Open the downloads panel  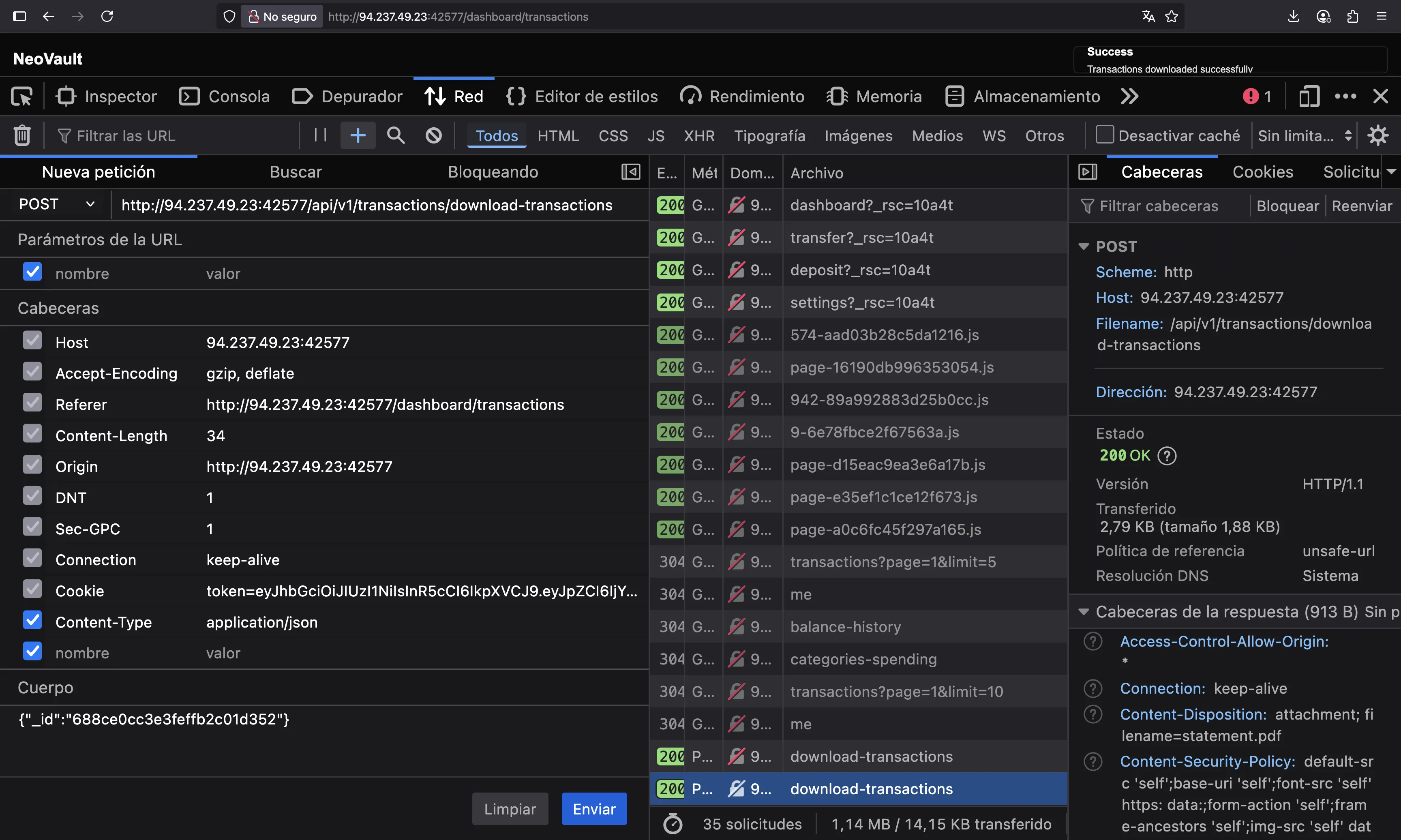tap(1294, 16)
